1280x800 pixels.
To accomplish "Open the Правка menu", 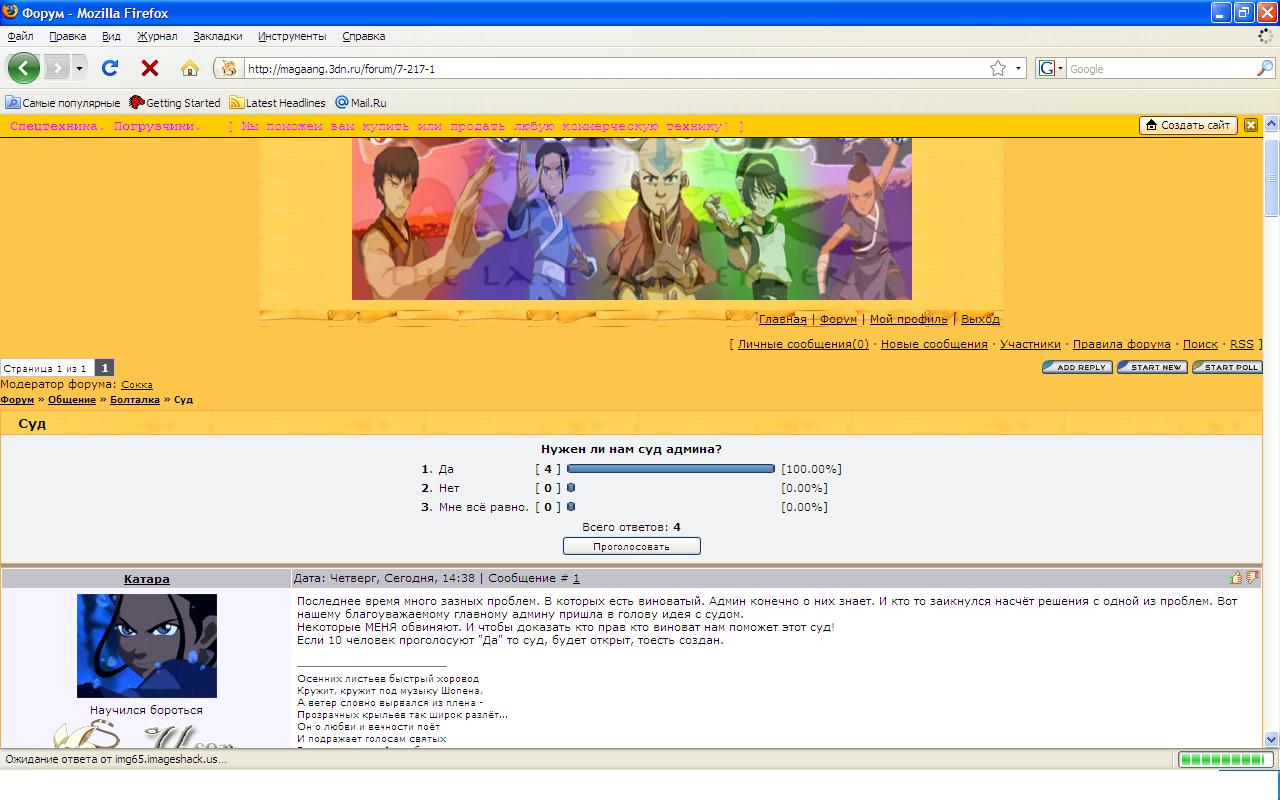I will (x=67, y=36).
